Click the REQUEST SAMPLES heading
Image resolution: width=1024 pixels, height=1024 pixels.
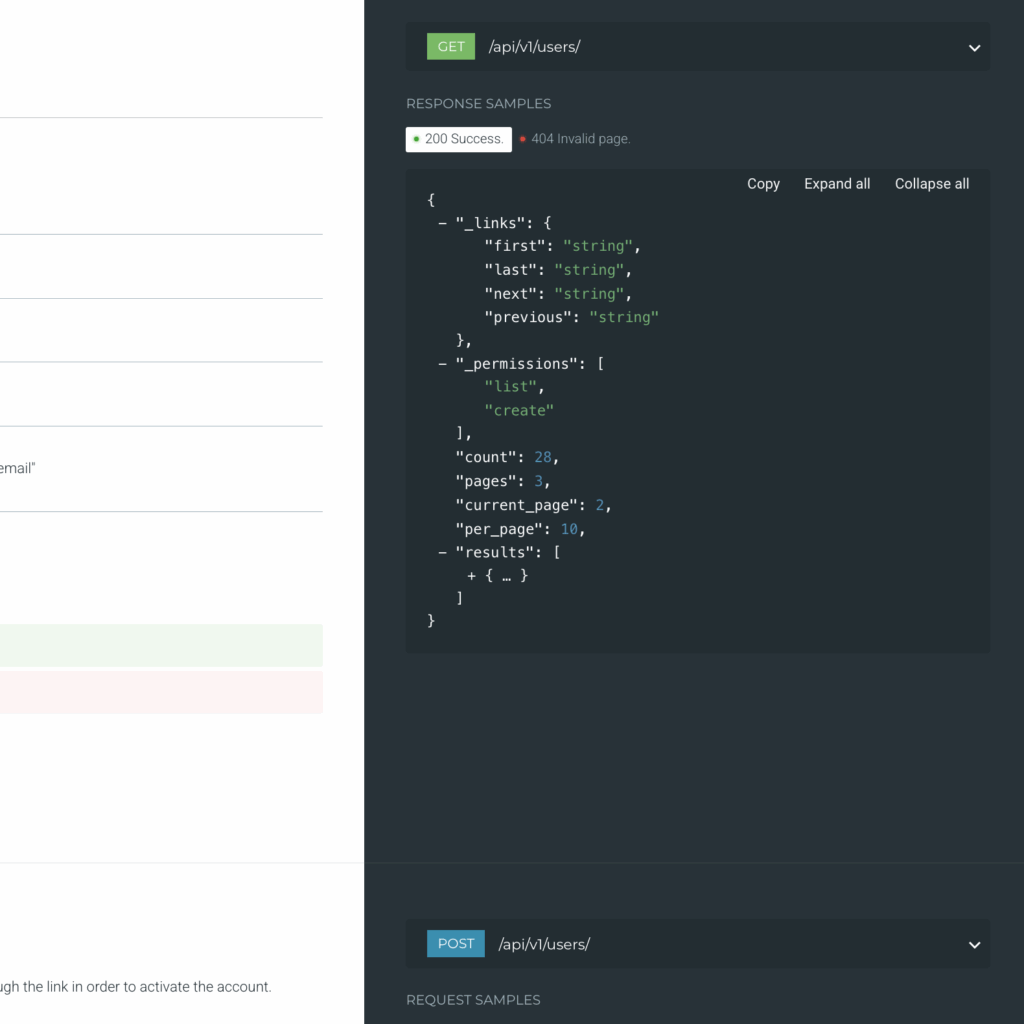[473, 1000]
